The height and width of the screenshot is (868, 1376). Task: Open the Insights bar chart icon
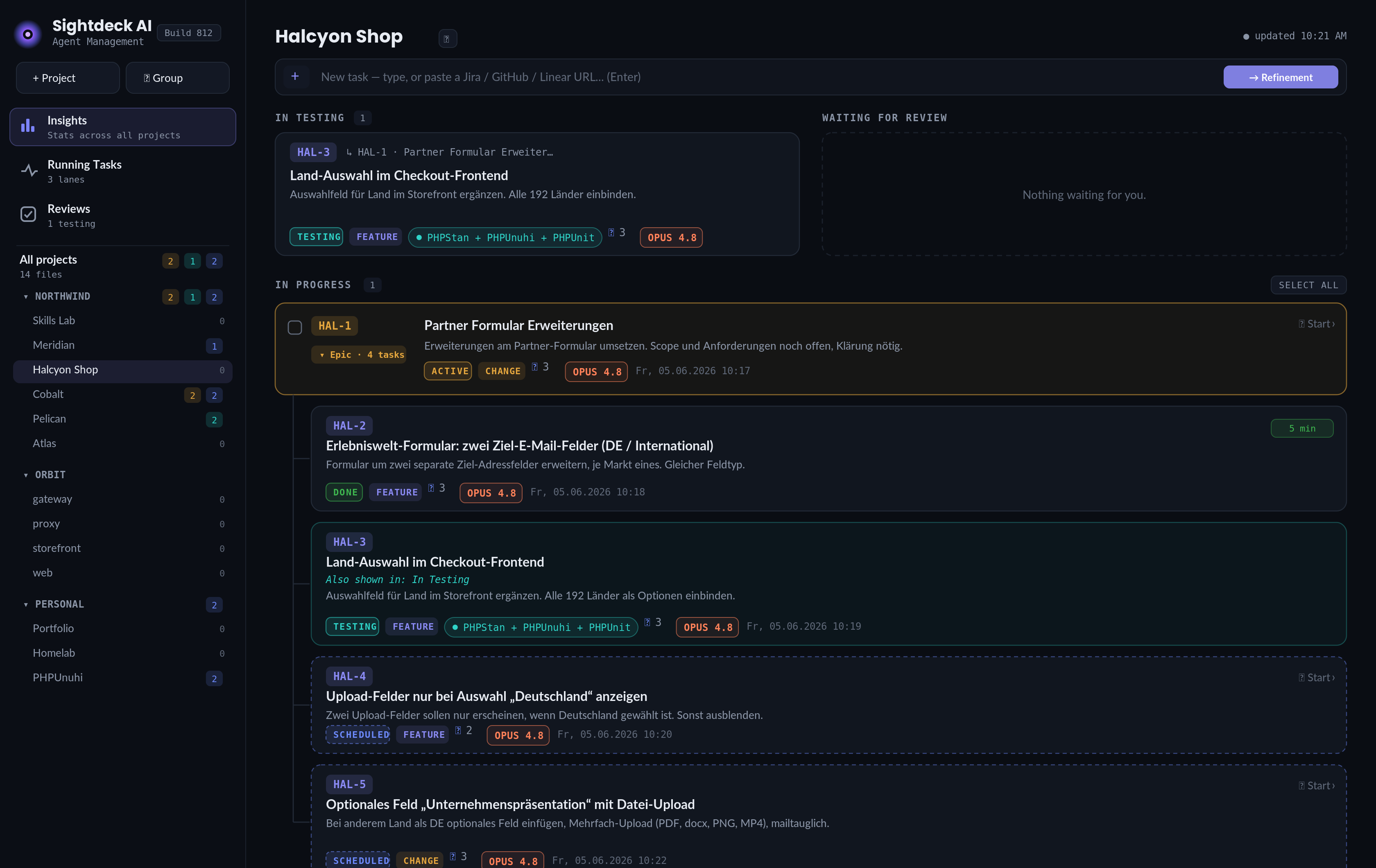pos(28,126)
